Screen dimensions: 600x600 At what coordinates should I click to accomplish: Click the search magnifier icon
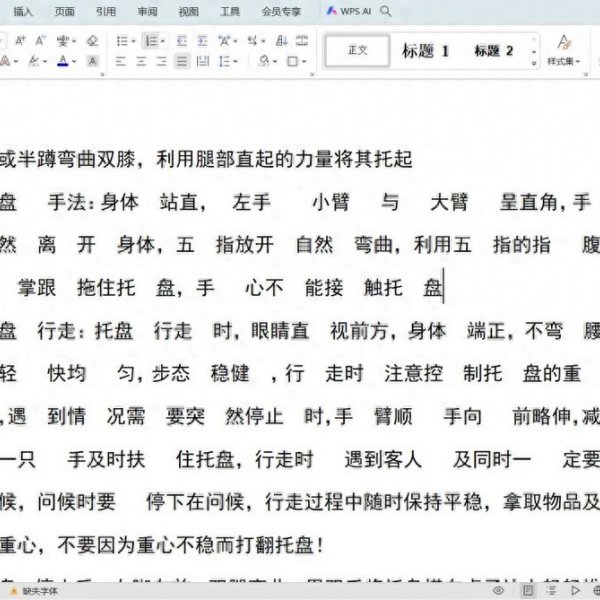pos(386,12)
